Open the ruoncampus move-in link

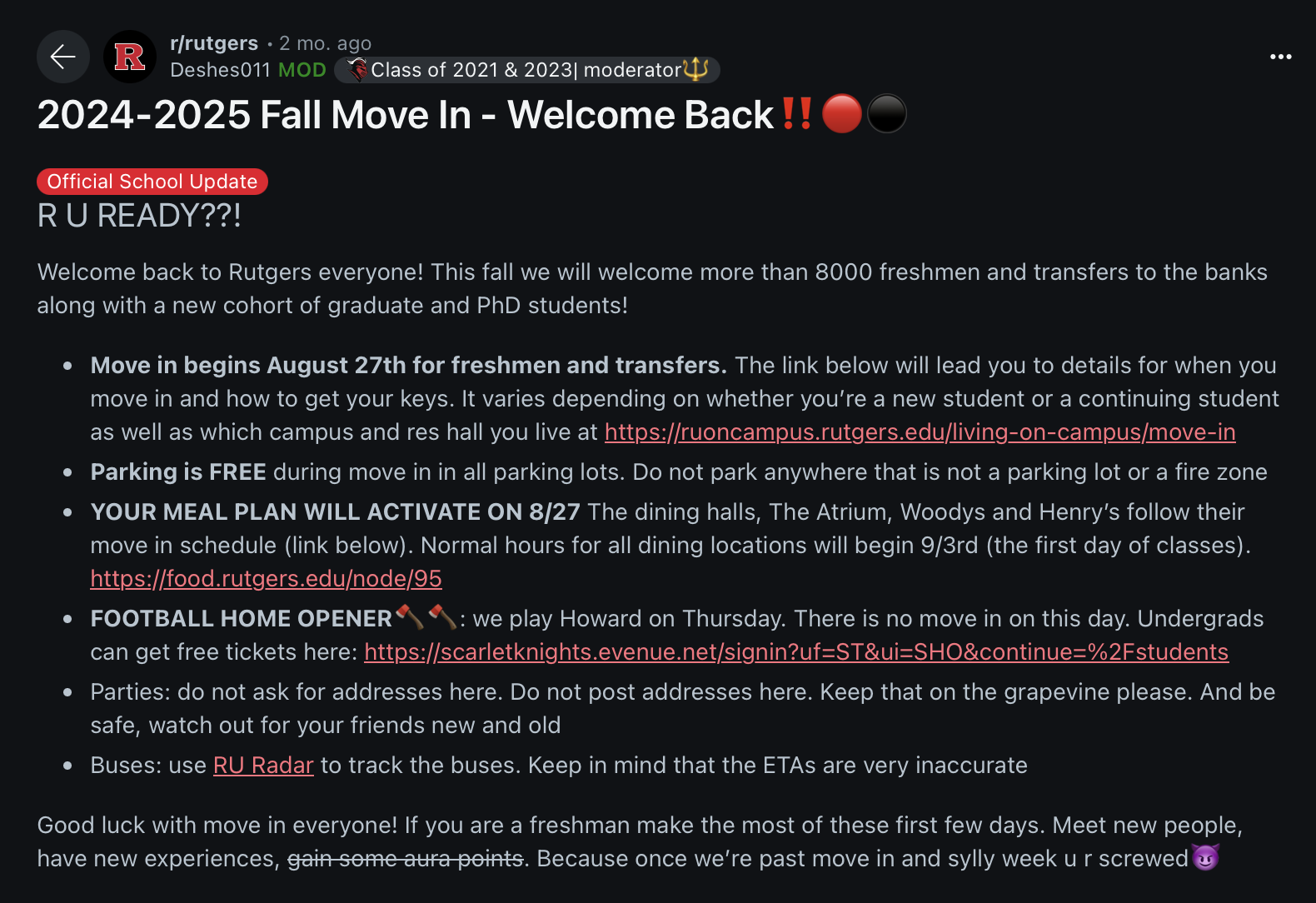tap(920, 432)
